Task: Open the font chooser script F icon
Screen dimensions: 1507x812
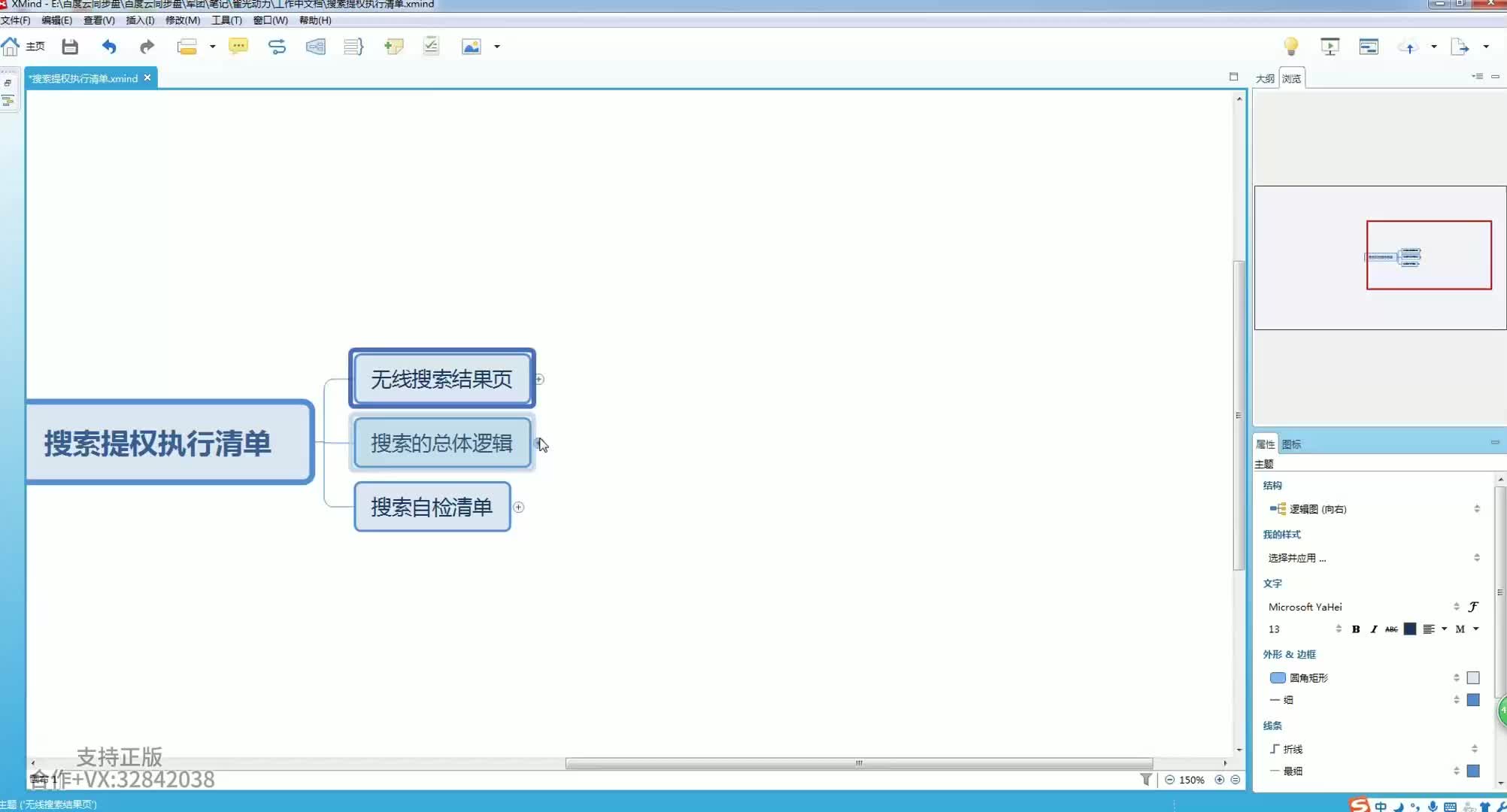Action: [1473, 607]
